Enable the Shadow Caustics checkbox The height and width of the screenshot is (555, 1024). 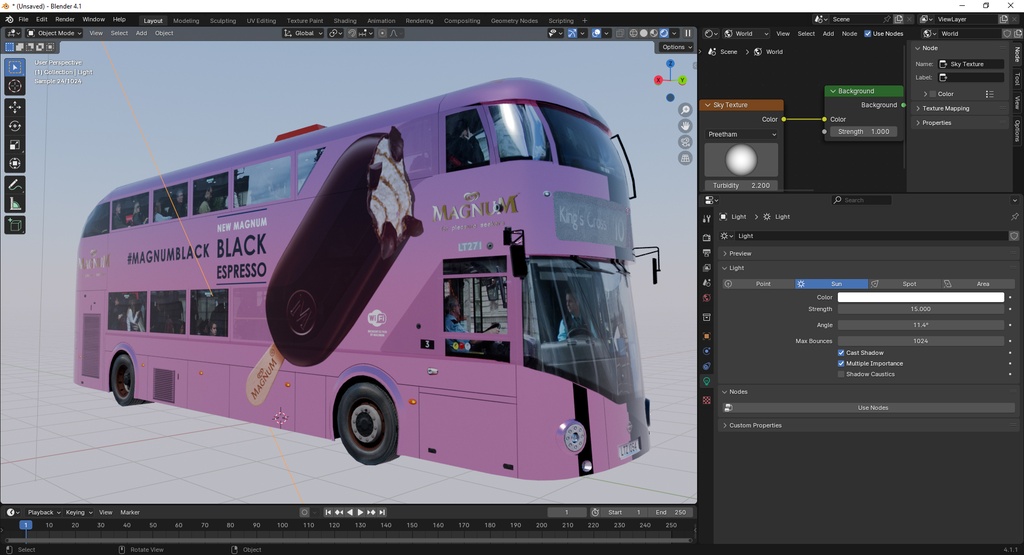(841, 374)
